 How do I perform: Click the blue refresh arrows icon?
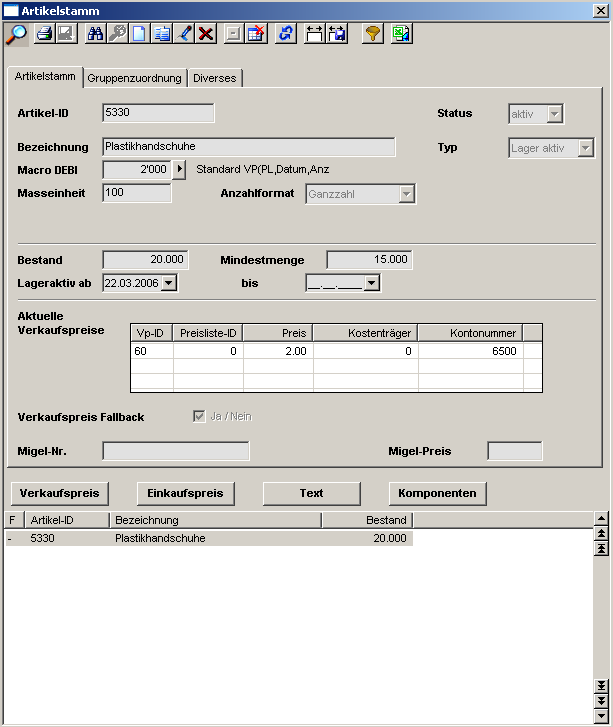[286, 34]
